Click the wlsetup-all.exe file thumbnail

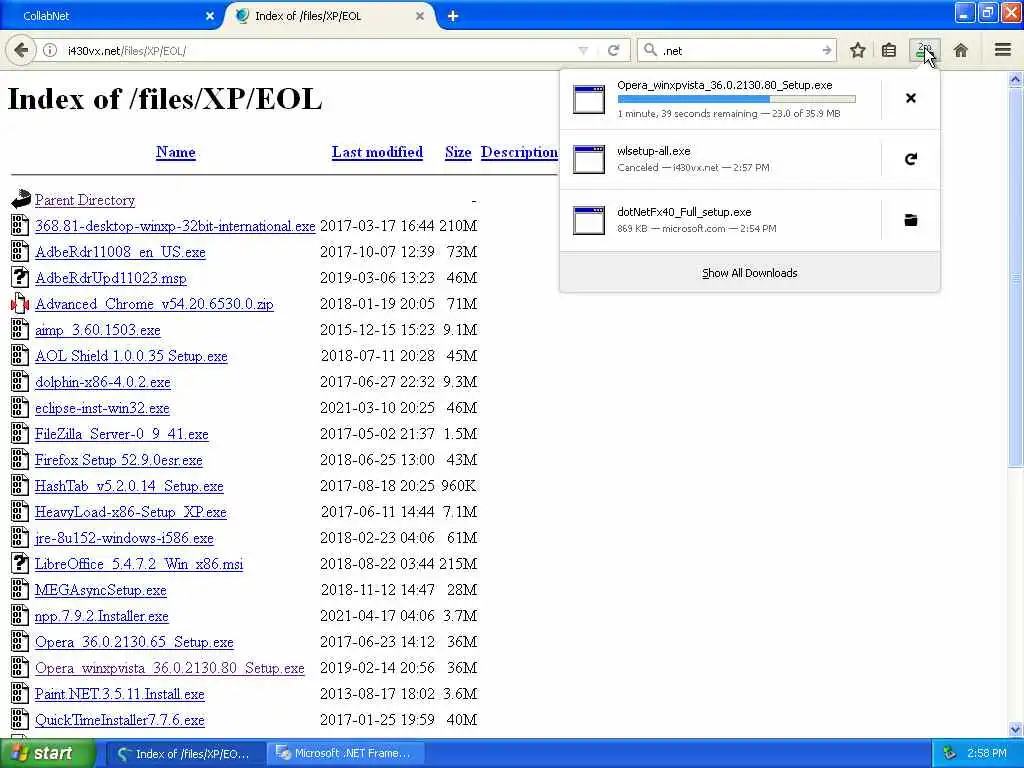click(x=588, y=159)
